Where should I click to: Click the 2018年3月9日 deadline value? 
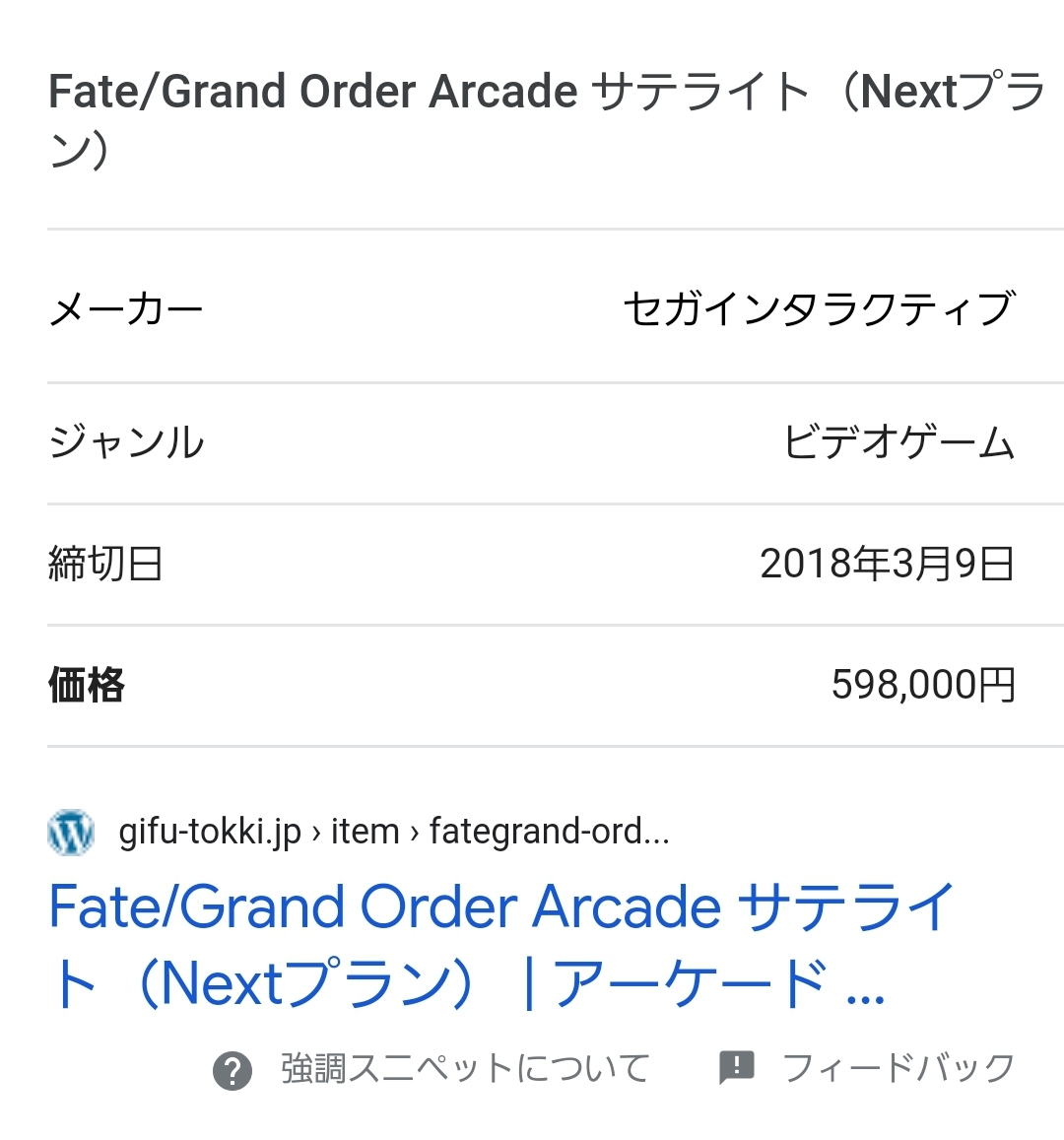887,565
